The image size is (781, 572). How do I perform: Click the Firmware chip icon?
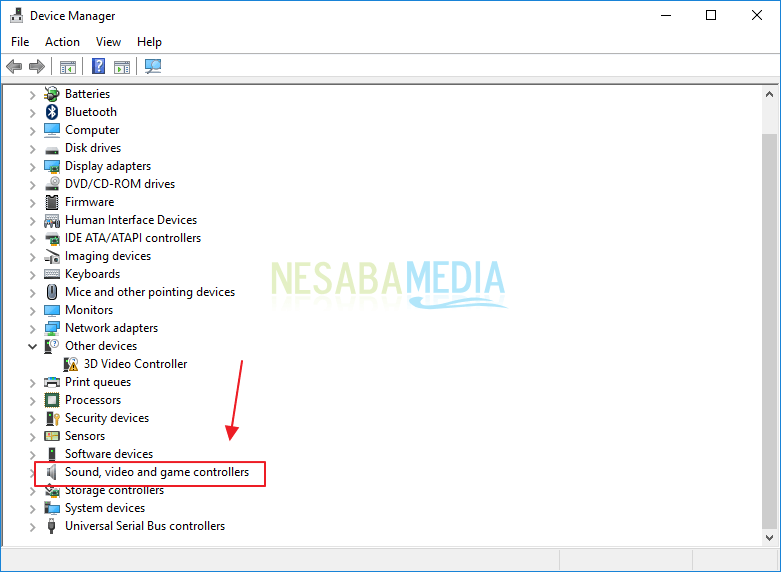[52, 202]
